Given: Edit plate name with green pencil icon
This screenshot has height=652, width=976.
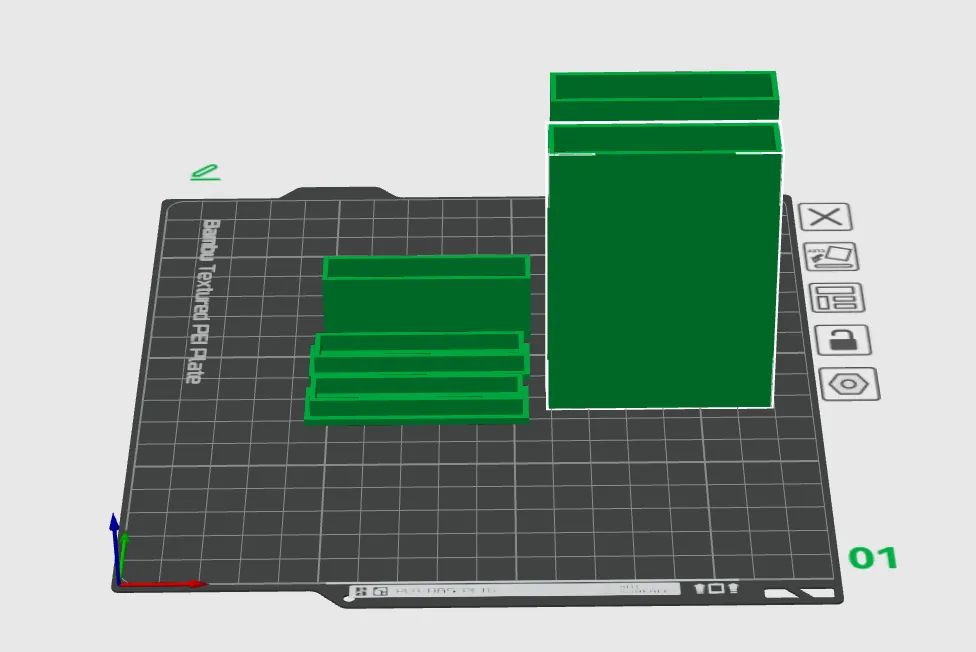Looking at the screenshot, I should (x=205, y=172).
